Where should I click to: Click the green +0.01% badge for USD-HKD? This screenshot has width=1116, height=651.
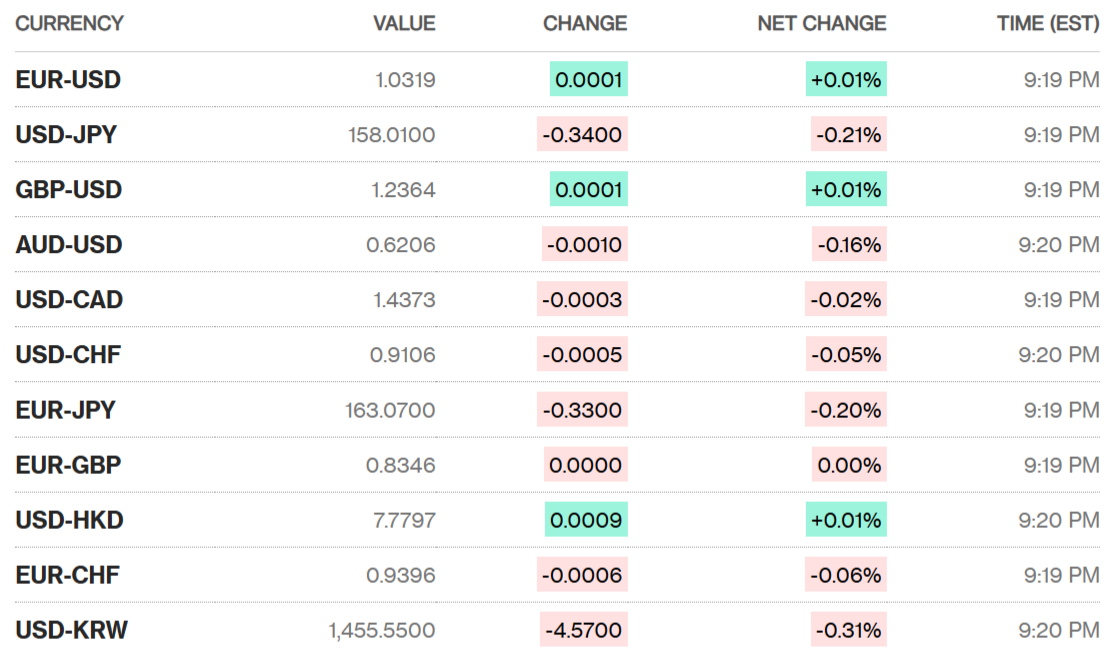coord(846,520)
